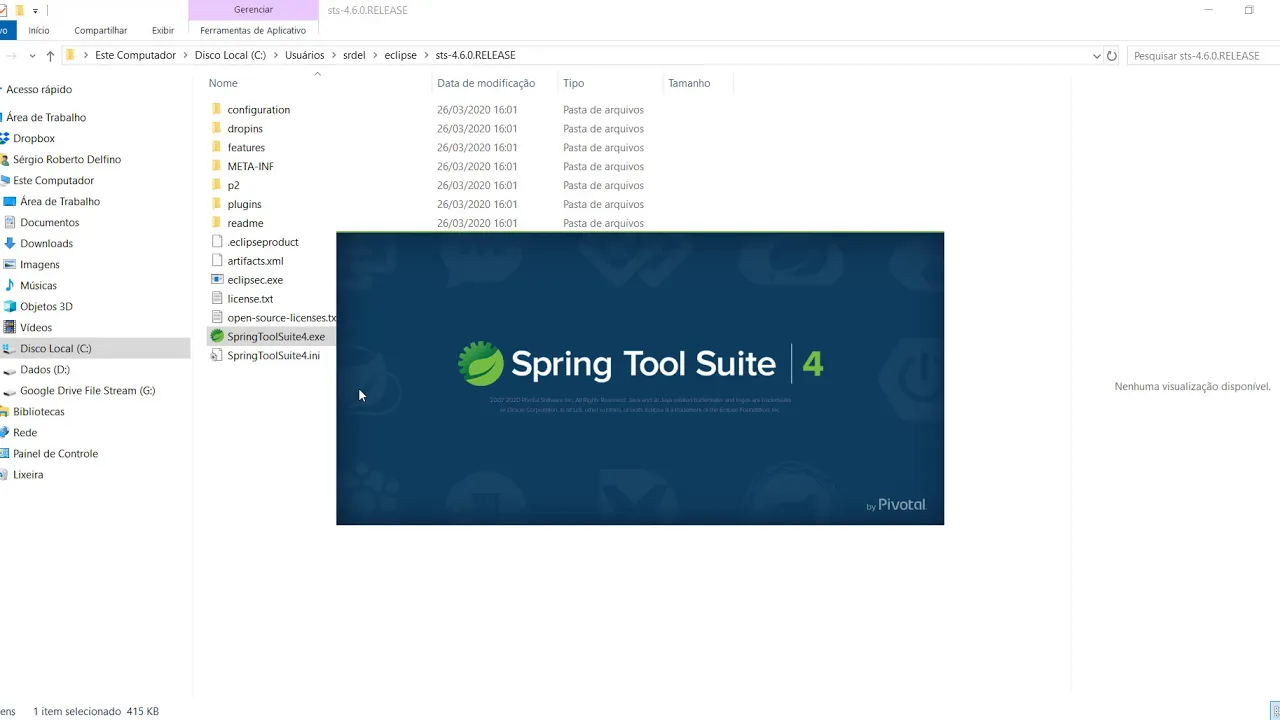Click the Lixeira recycle bin icon
The width and height of the screenshot is (1280, 720).
(x=5, y=474)
